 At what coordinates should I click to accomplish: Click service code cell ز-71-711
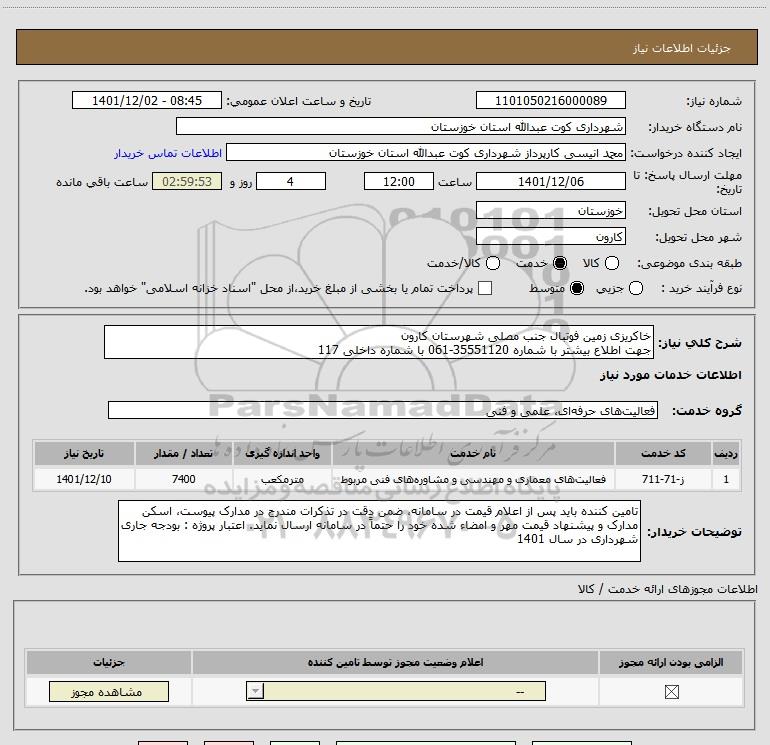pyautogui.click(x=663, y=479)
